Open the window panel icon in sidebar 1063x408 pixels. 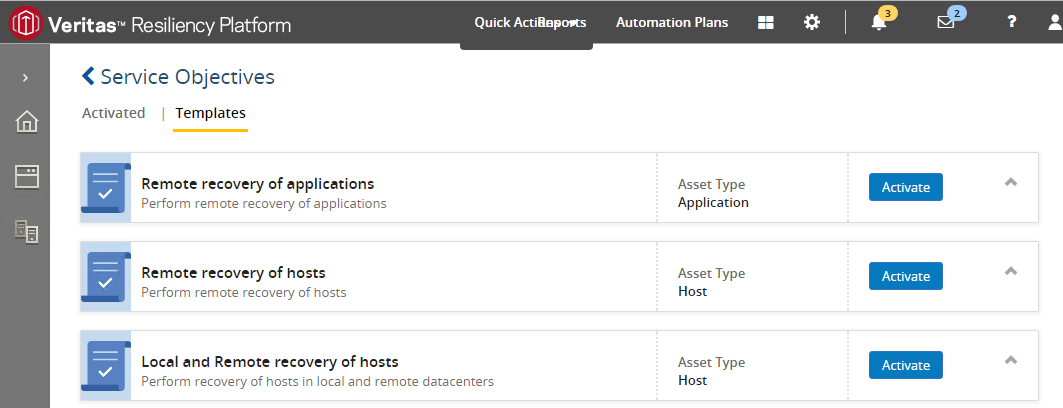27,176
